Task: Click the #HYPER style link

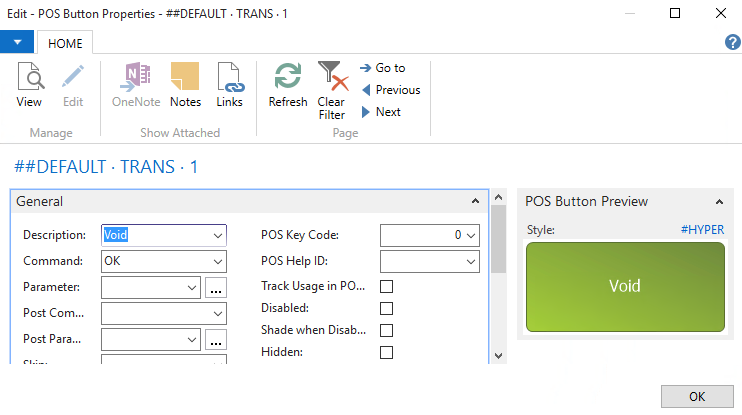Action: [x=702, y=230]
